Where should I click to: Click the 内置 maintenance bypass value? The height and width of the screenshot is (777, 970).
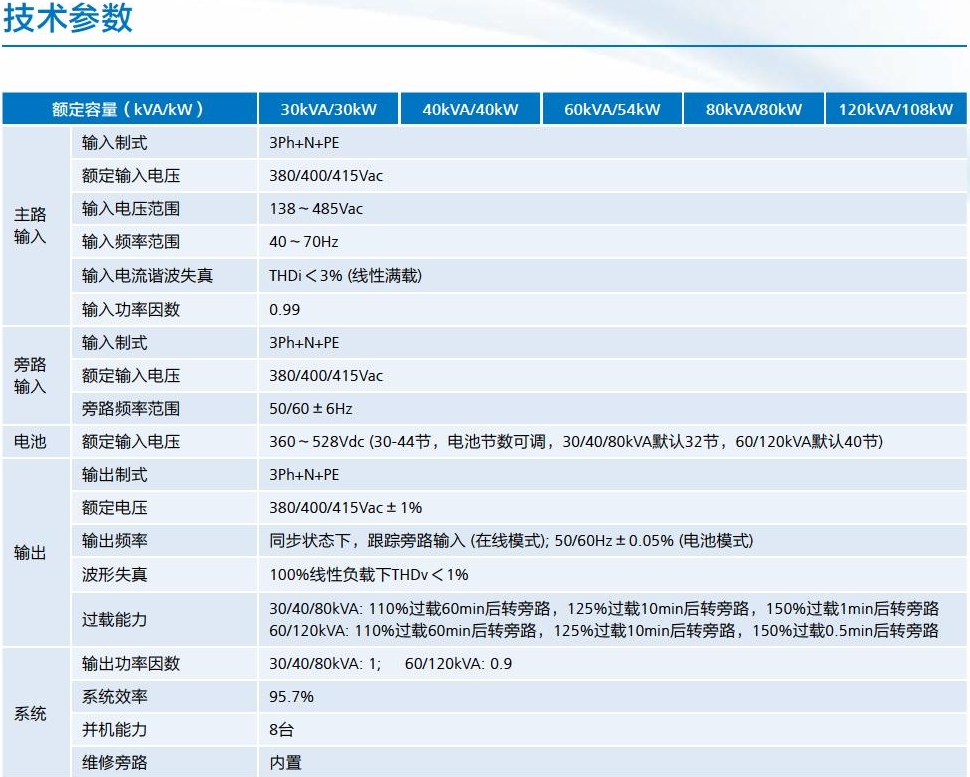(285, 762)
